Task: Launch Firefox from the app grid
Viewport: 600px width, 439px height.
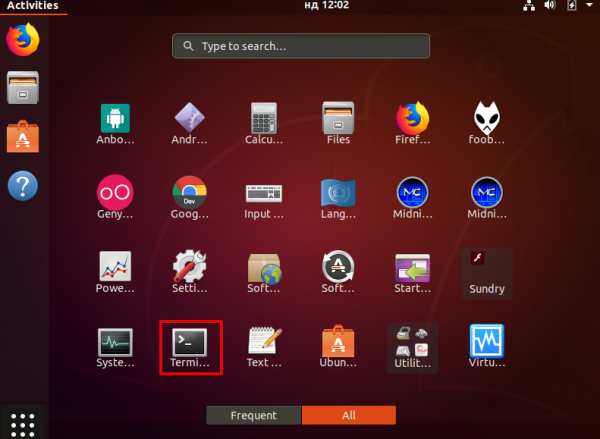Action: point(412,123)
